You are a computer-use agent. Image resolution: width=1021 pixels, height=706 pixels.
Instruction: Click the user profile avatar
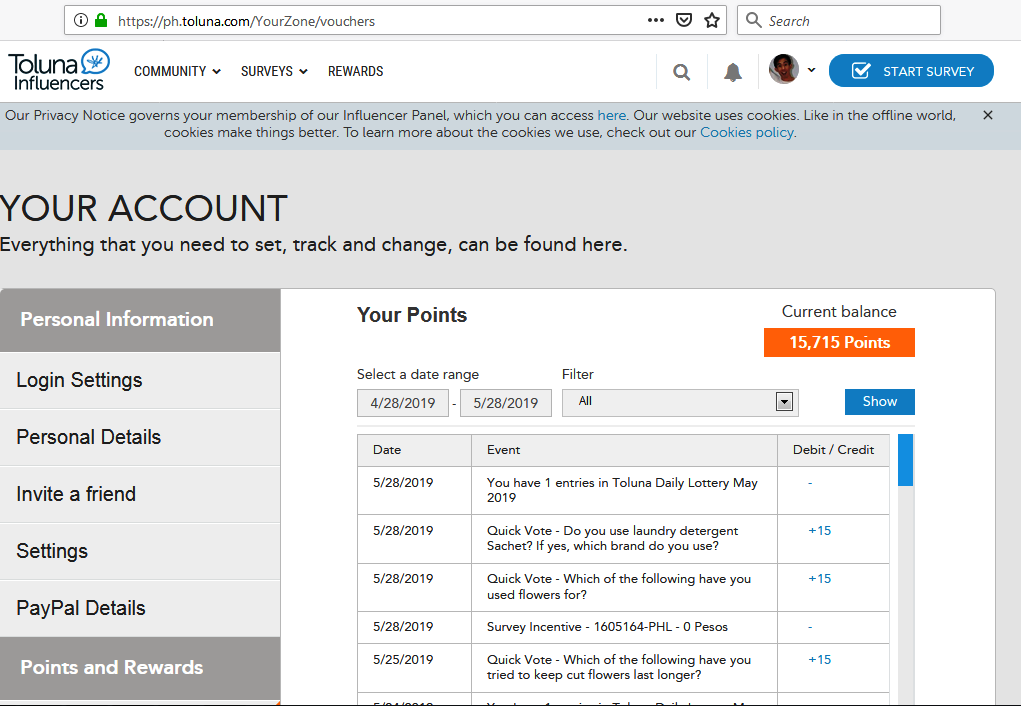pos(783,69)
